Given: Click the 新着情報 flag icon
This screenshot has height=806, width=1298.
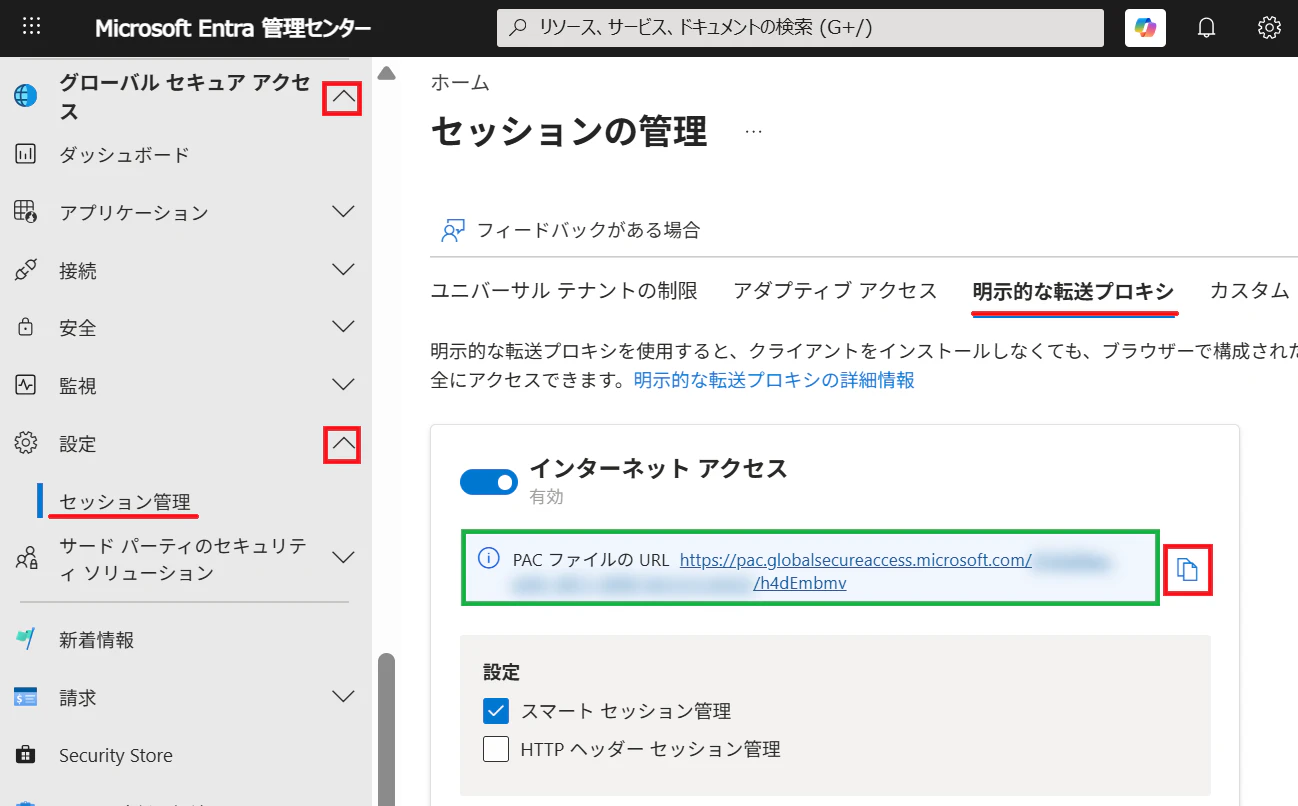Looking at the screenshot, I should (x=25, y=639).
